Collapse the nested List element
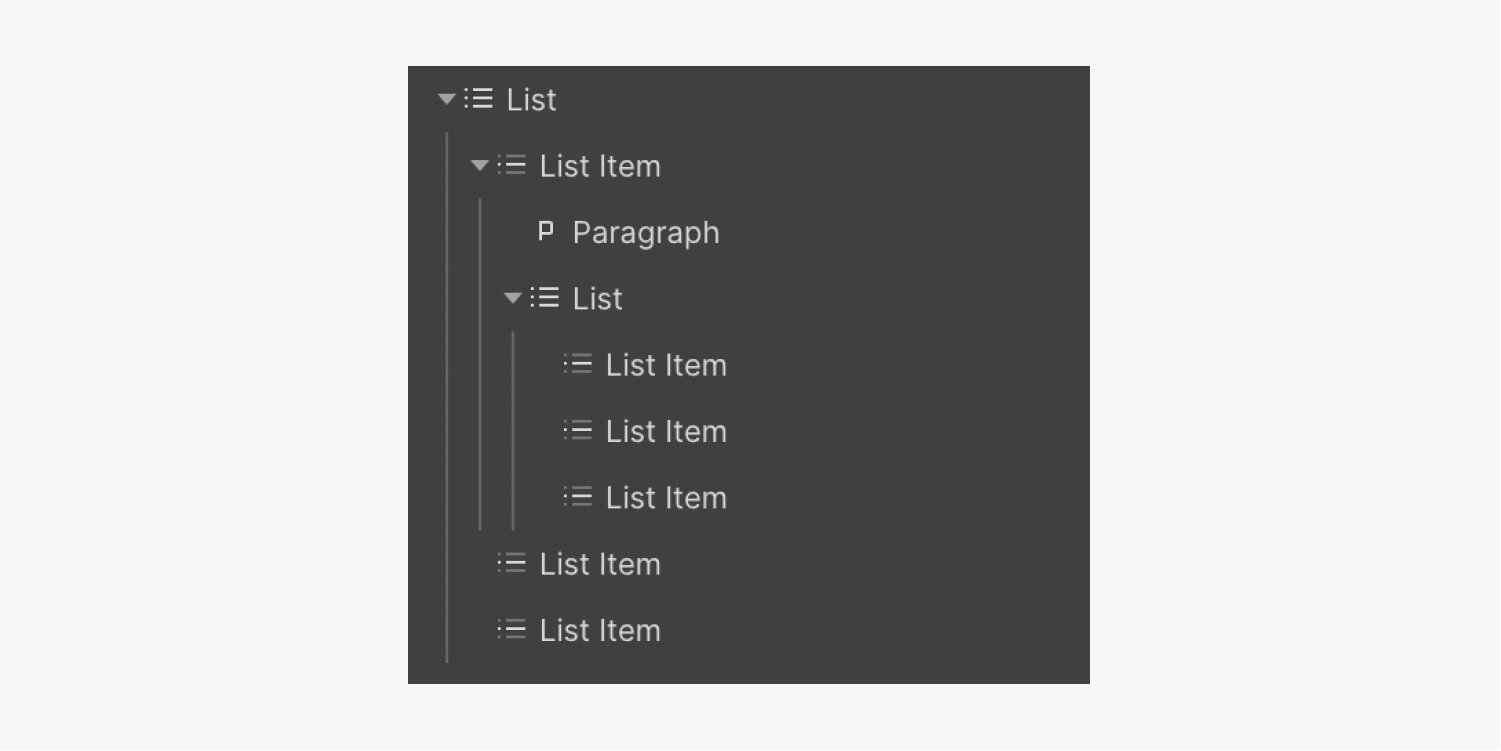1501x751 pixels. pos(513,298)
